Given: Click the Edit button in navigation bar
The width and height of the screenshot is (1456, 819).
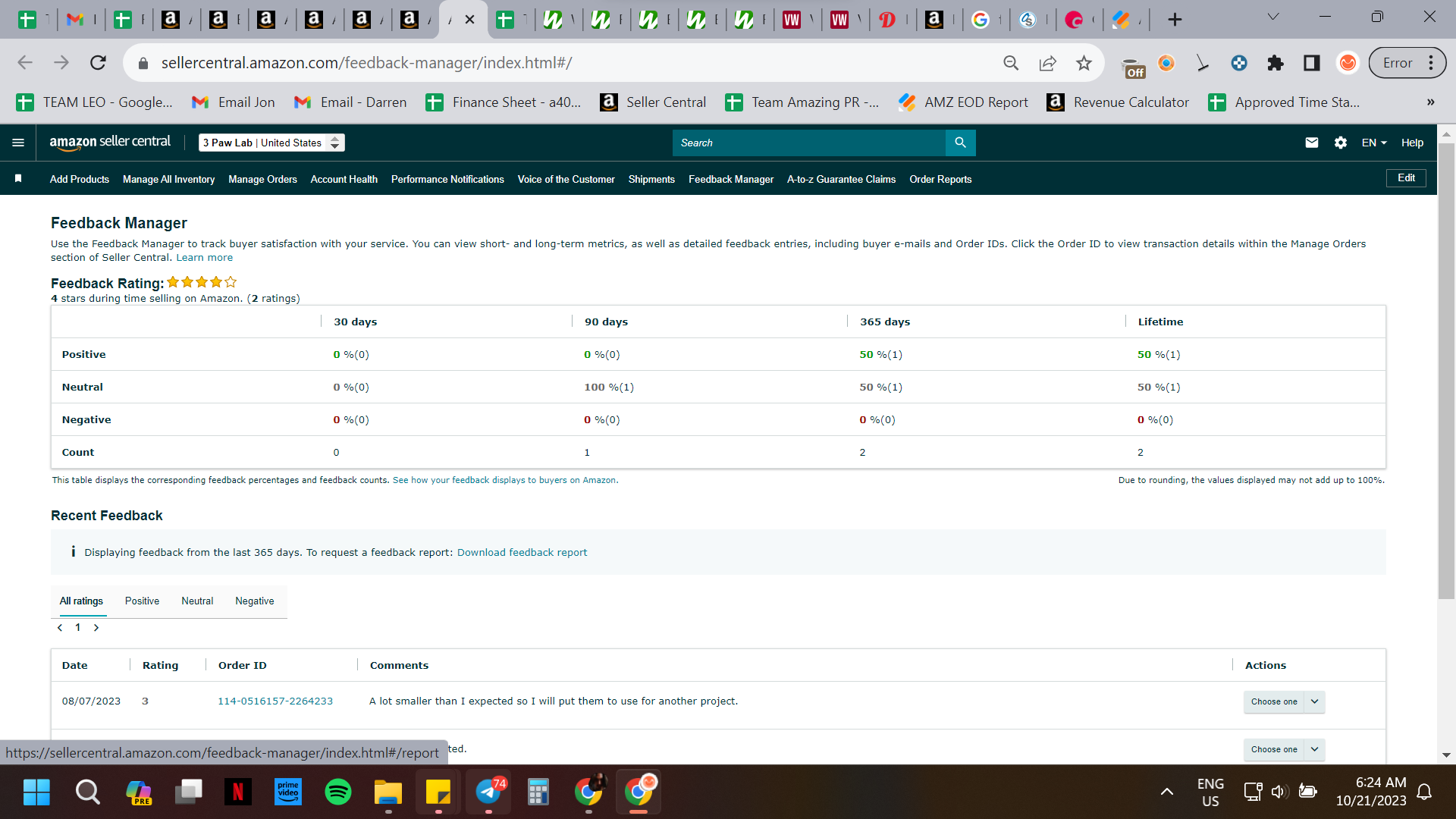Looking at the screenshot, I should (1406, 177).
